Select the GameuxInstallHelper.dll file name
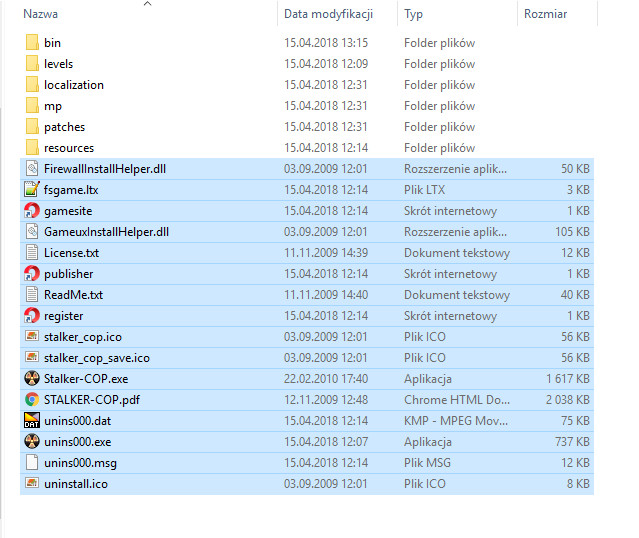Image resolution: width=639 pixels, height=538 pixels. point(106,232)
